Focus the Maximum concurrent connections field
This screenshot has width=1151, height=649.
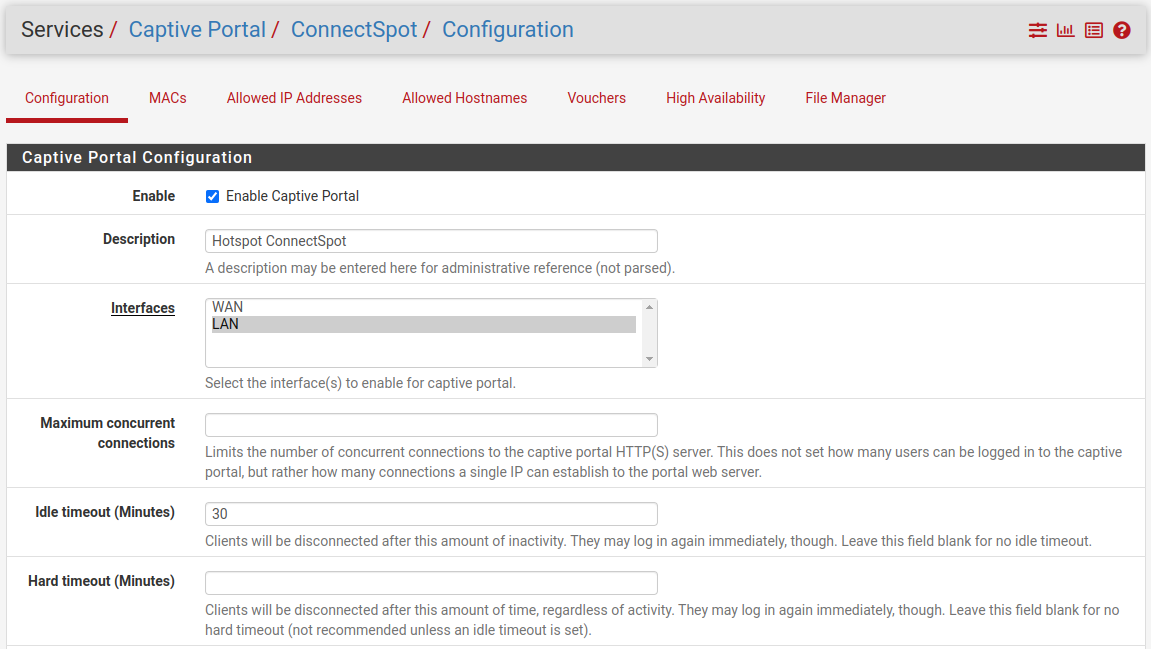[431, 425]
